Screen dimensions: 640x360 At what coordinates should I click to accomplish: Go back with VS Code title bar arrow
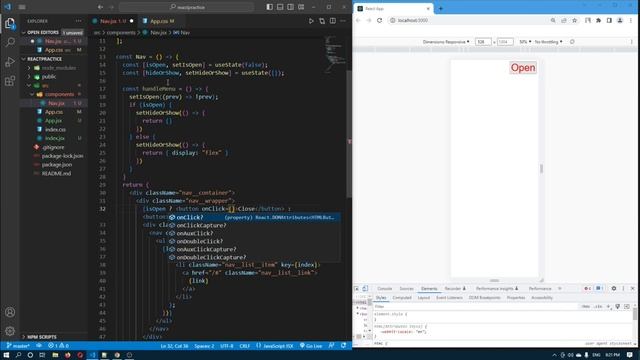100,7
